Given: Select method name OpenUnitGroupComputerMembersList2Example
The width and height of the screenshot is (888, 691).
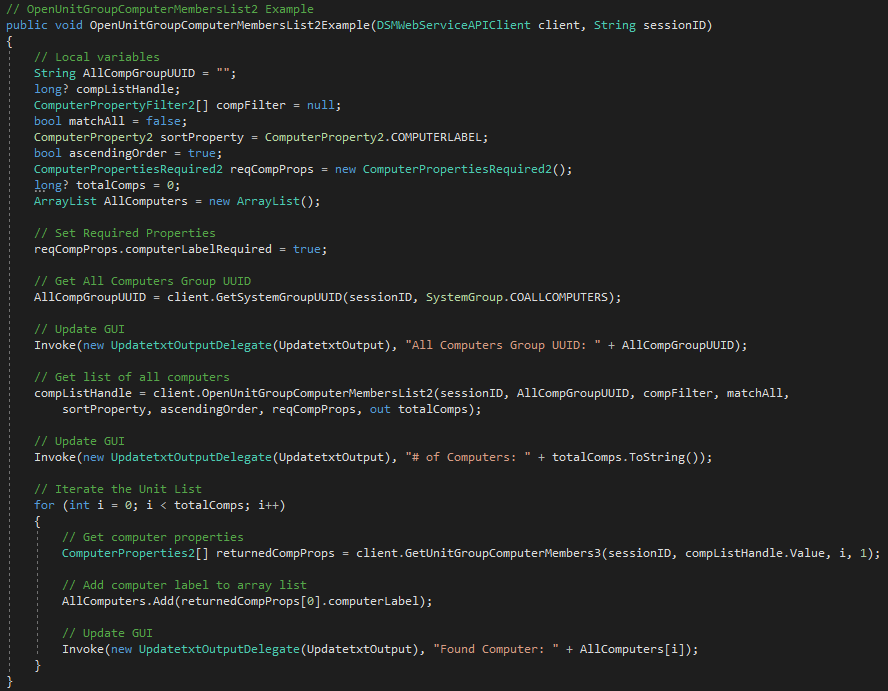Looking at the screenshot, I should pyautogui.click(x=229, y=25).
